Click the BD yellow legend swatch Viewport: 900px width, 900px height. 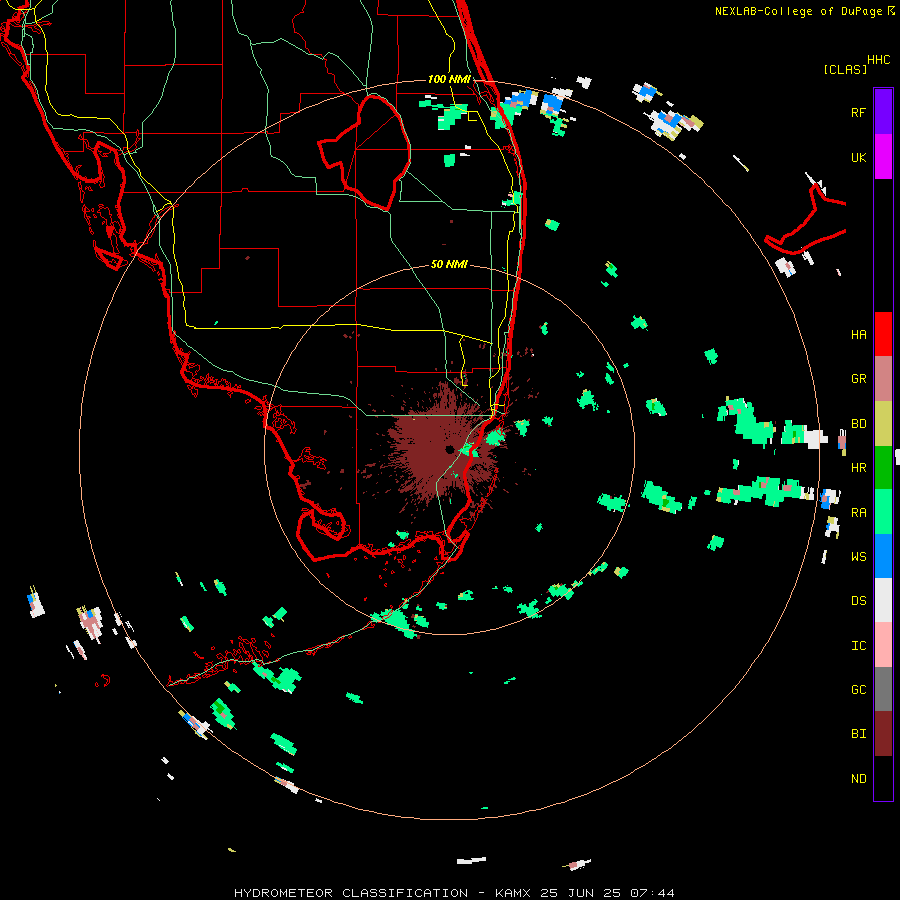point(883,424)
